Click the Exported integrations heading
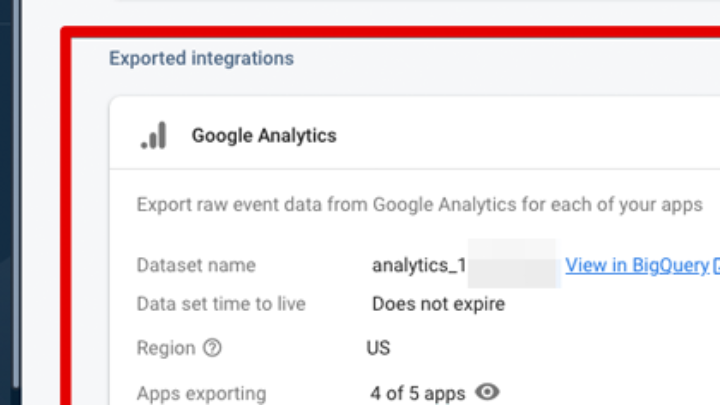The image size is (720, 405). pyautogui.click(x=201, y=58)
